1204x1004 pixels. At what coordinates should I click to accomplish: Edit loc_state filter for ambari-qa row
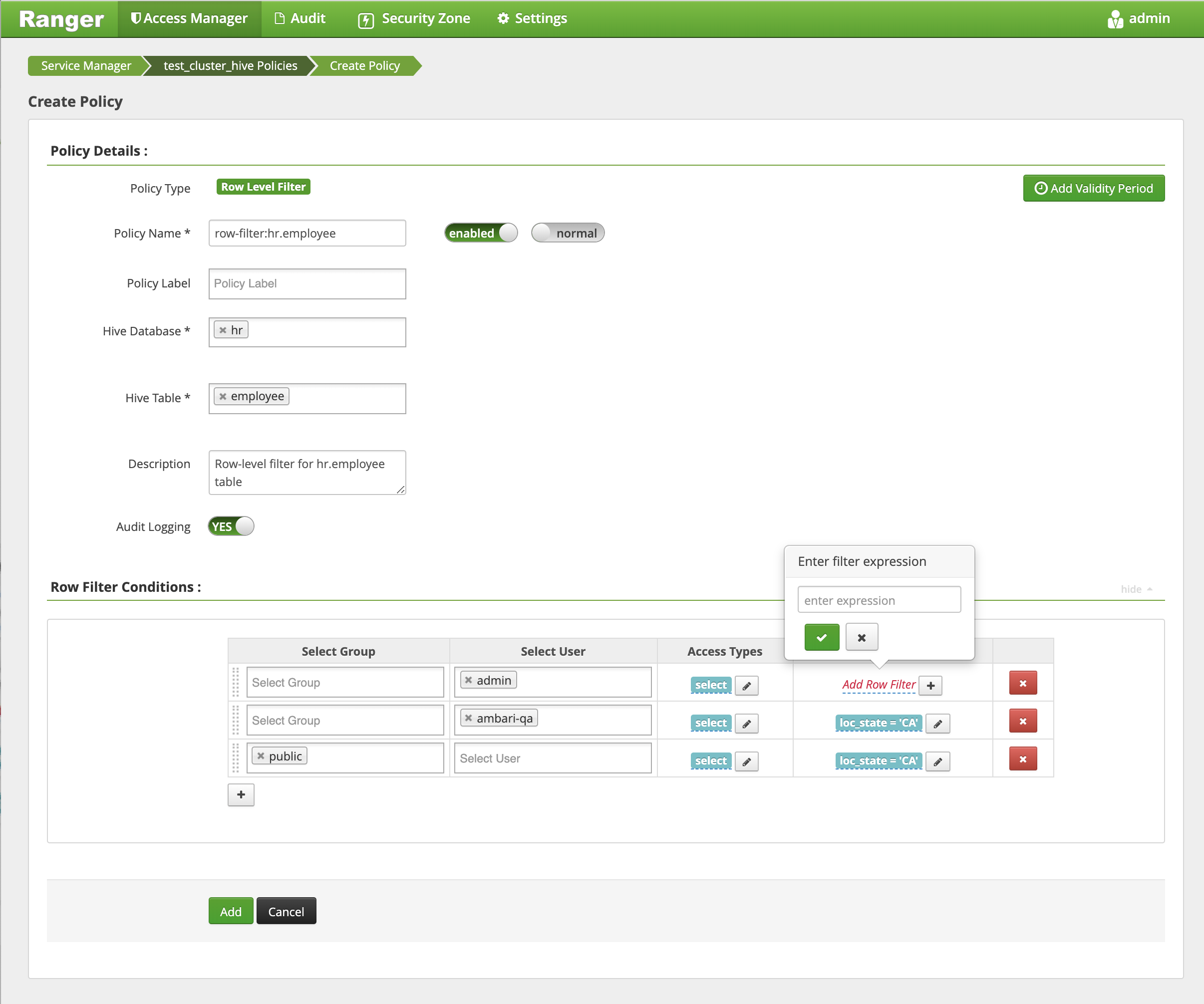pos(937,723)
